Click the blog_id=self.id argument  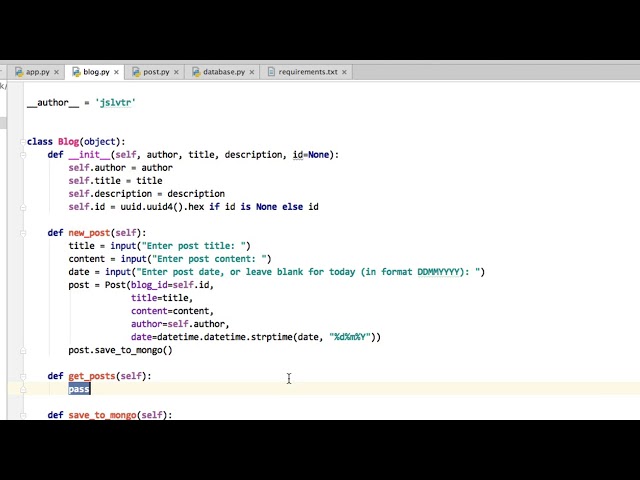pyautogui.click(x=171, y=285)
